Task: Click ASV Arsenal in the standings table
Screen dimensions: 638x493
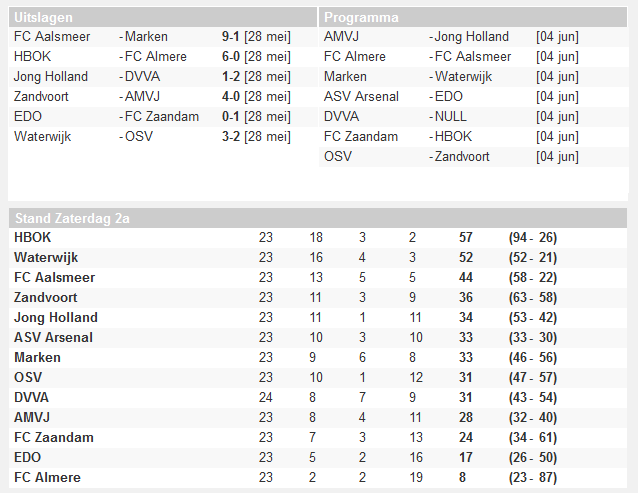Action: point(53,337)
